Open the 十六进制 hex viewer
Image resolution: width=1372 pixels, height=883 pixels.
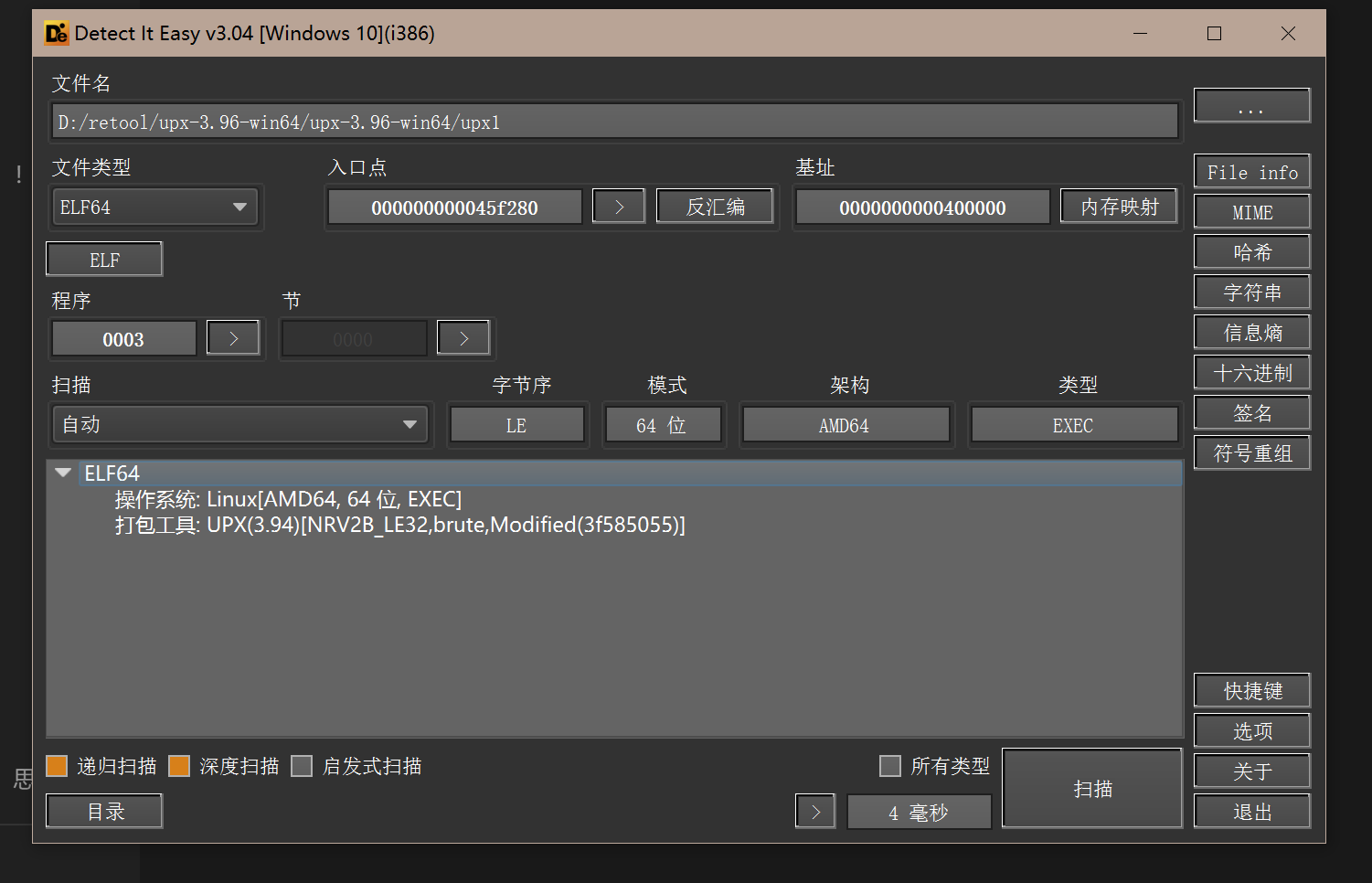point(1251,373)
